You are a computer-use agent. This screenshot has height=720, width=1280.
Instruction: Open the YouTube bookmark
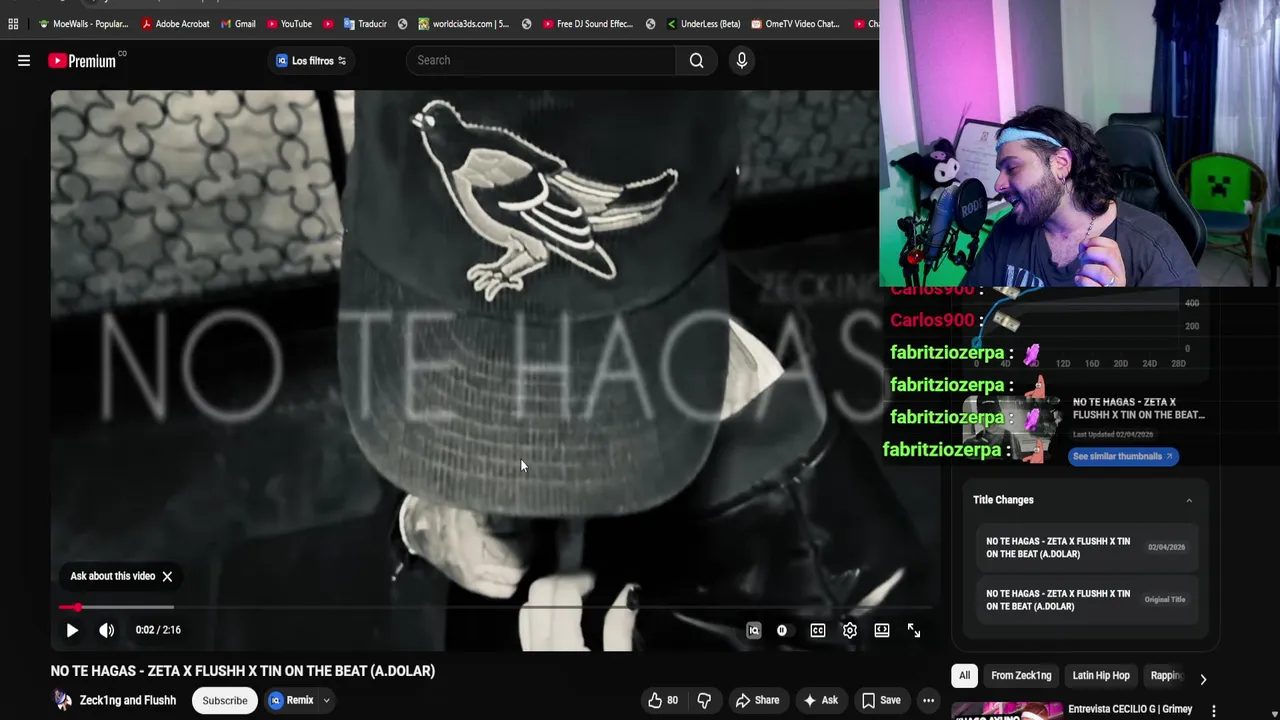tap(289, 24)
